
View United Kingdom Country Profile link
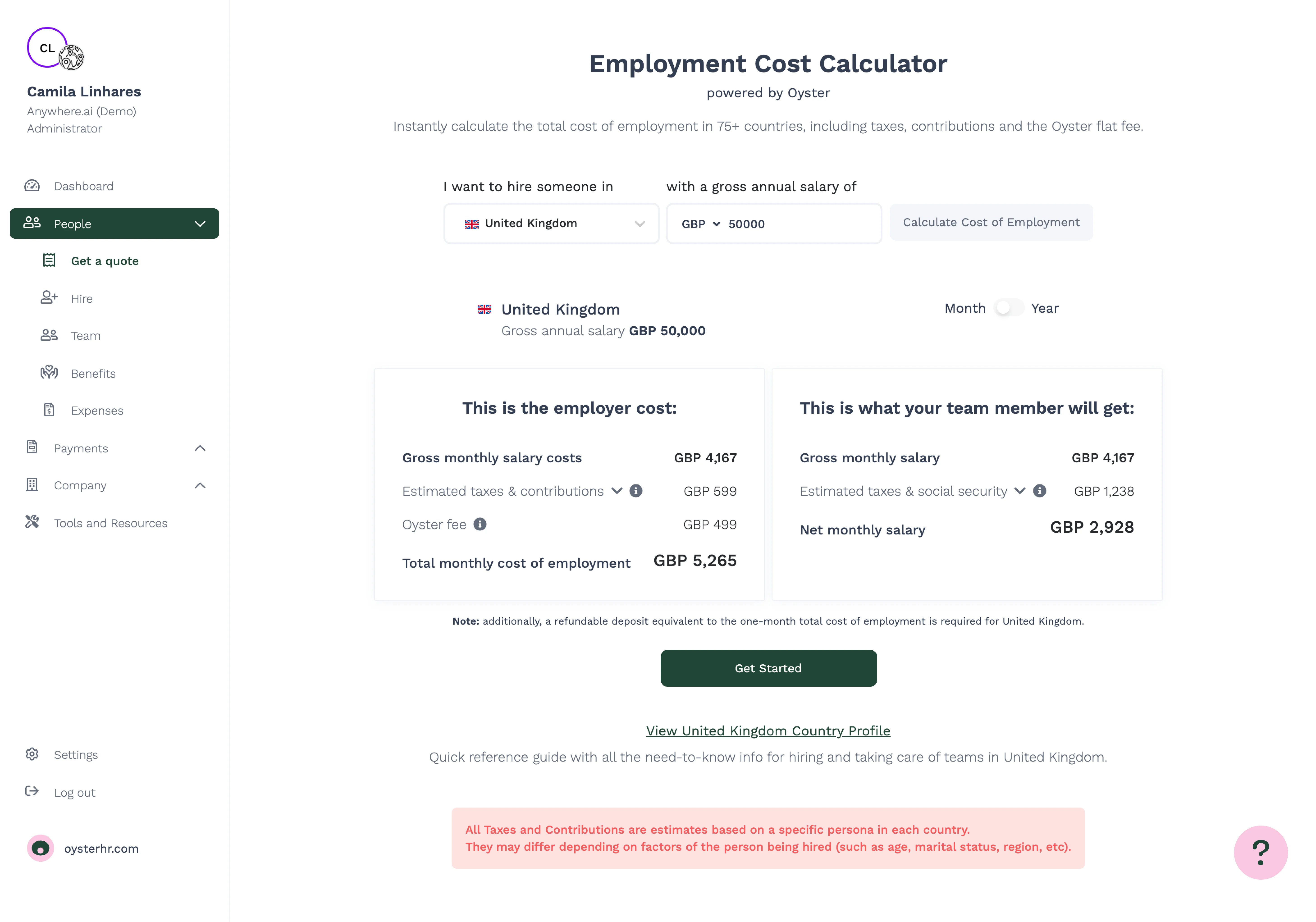tap(768, 731)
